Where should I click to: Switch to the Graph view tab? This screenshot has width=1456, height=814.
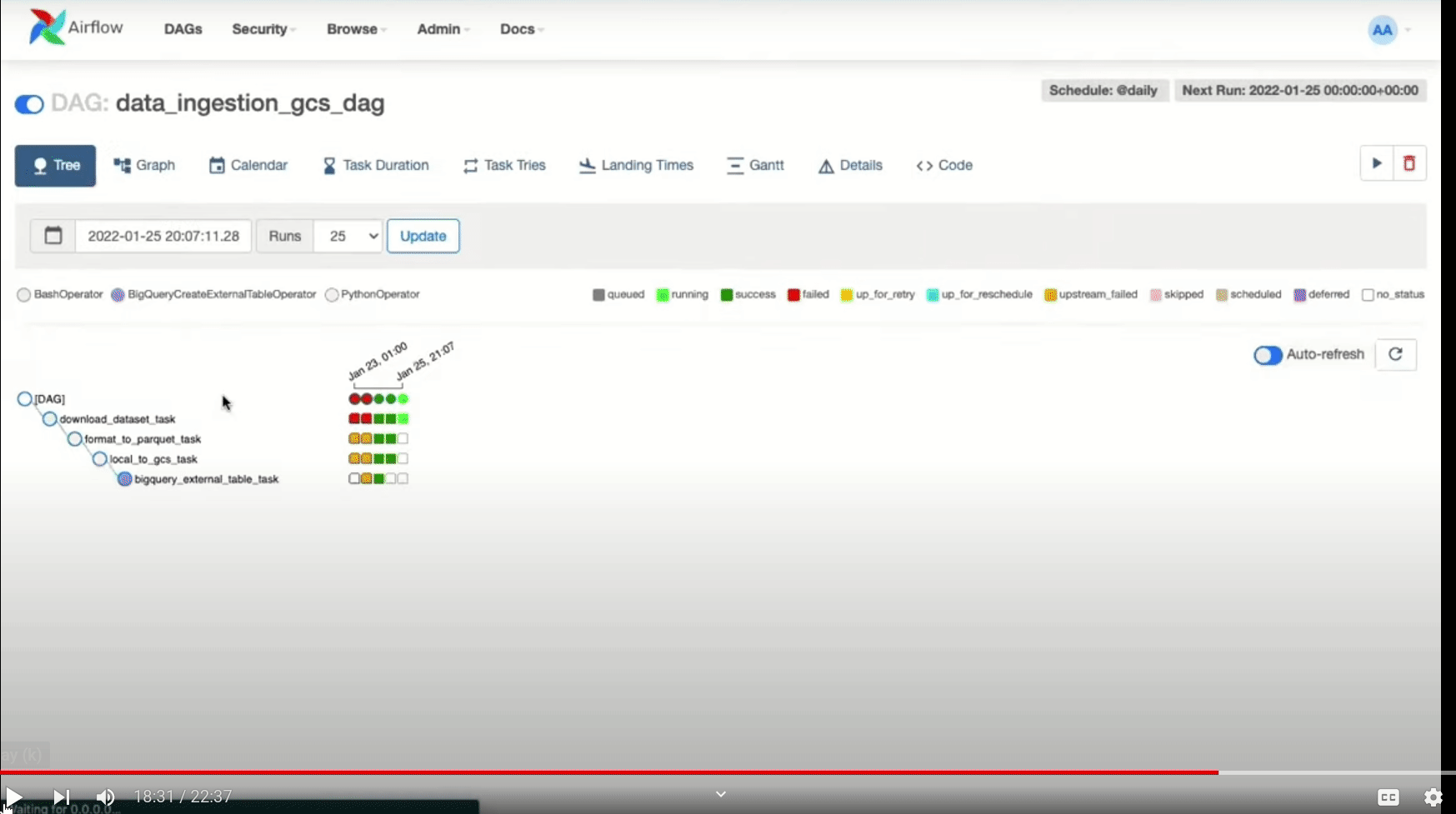(144, 165)
